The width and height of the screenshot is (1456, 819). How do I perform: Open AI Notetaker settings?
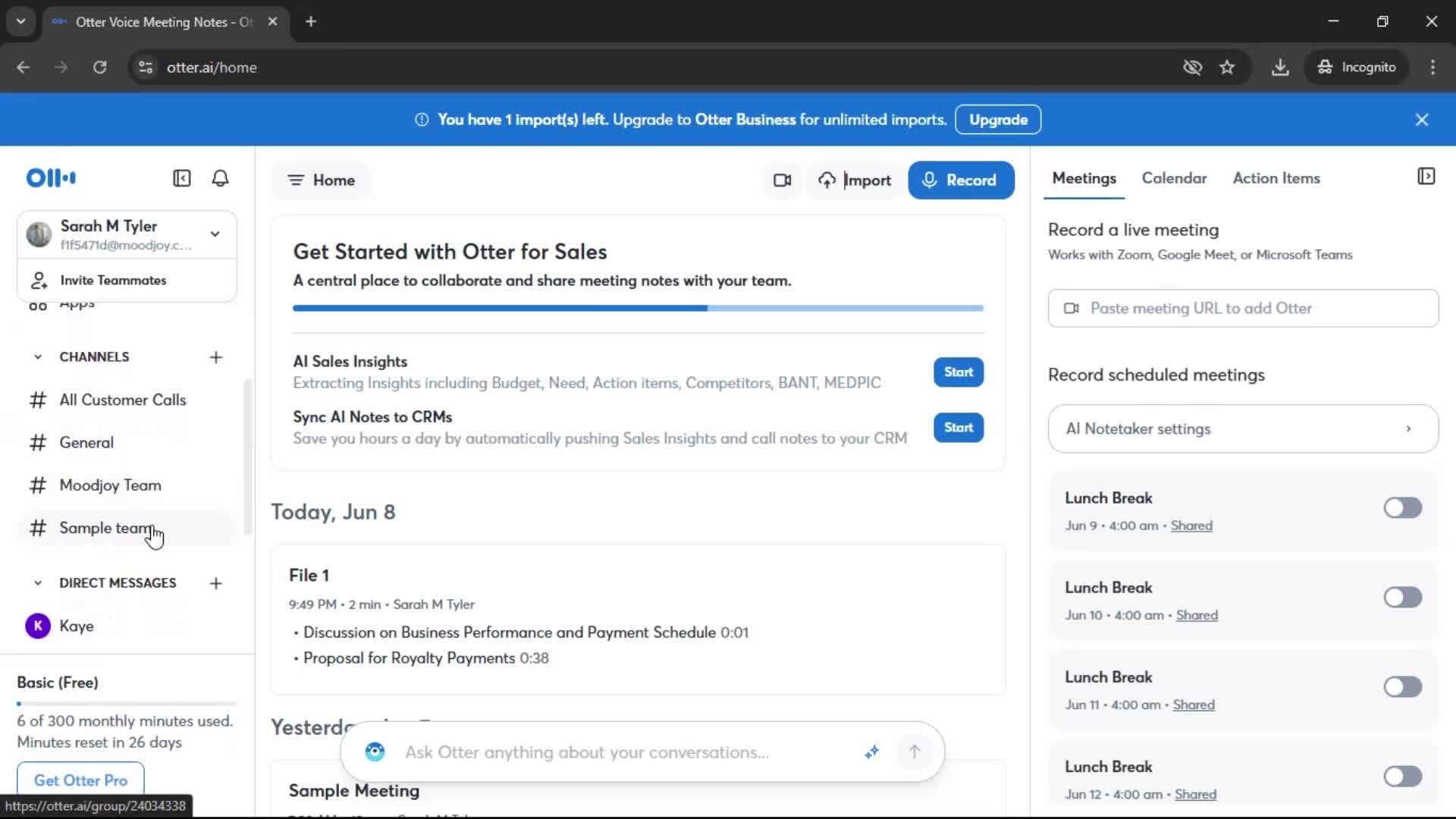[x=1243, y=428]
